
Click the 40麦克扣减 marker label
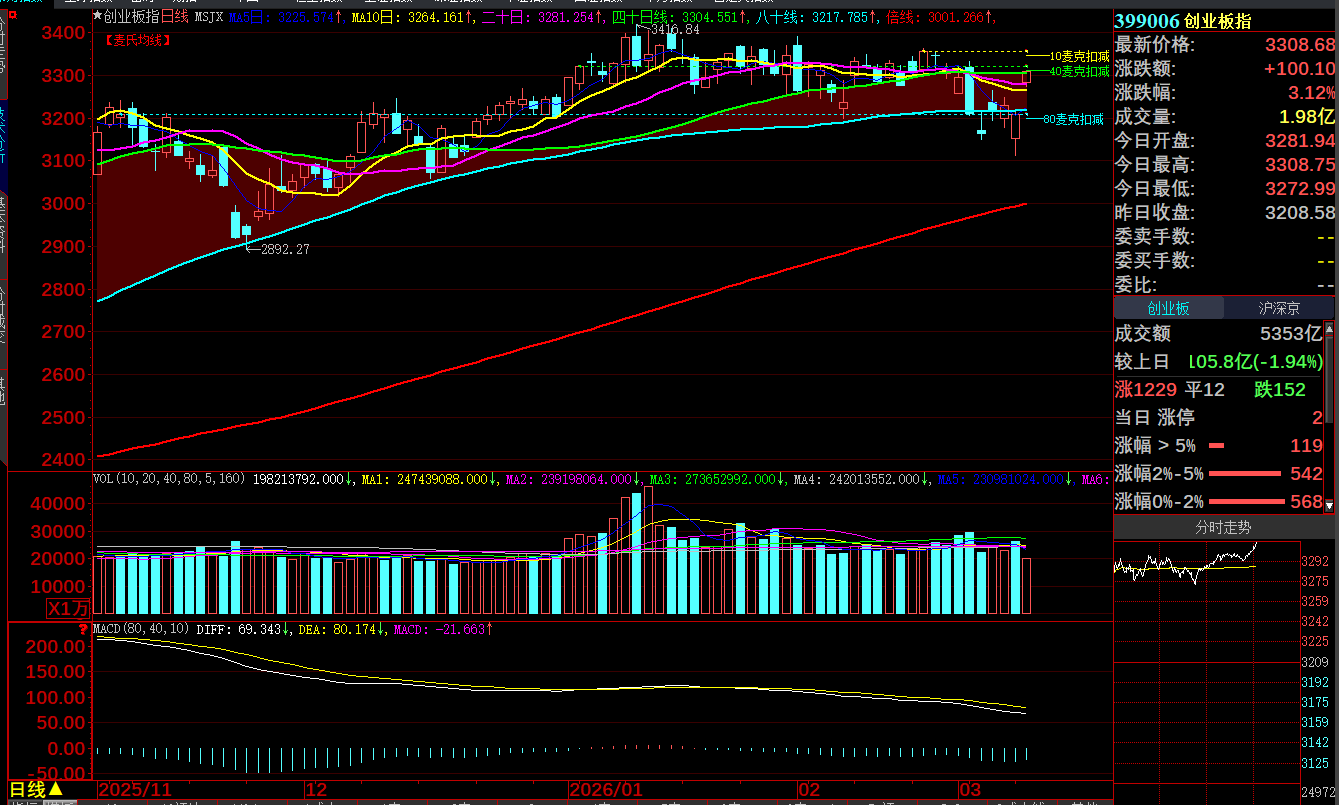point(1078,71)
